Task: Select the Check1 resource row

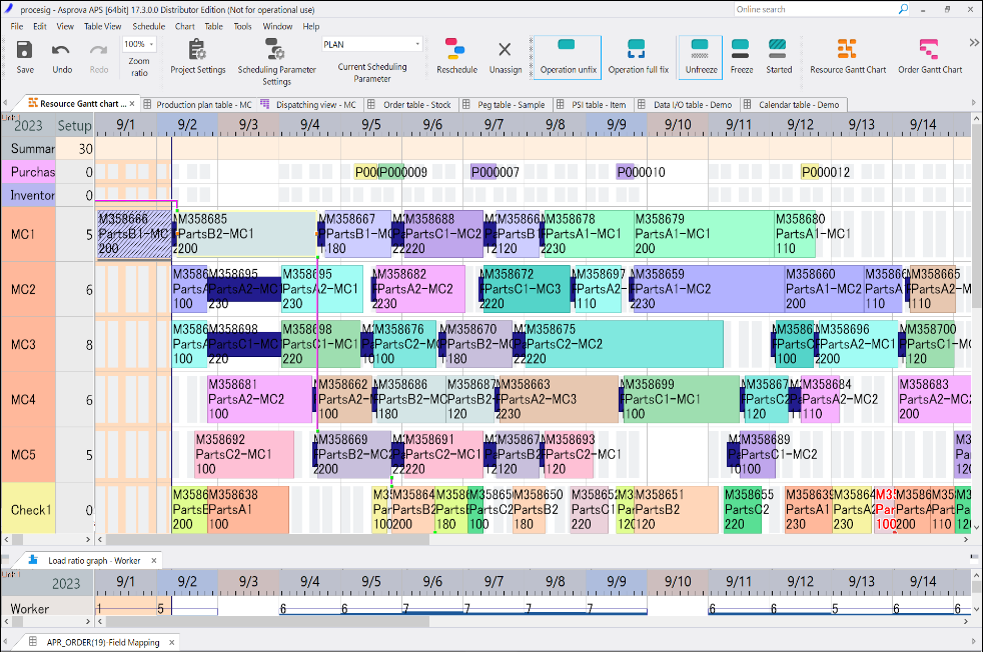Action: [x=28, y=508]
